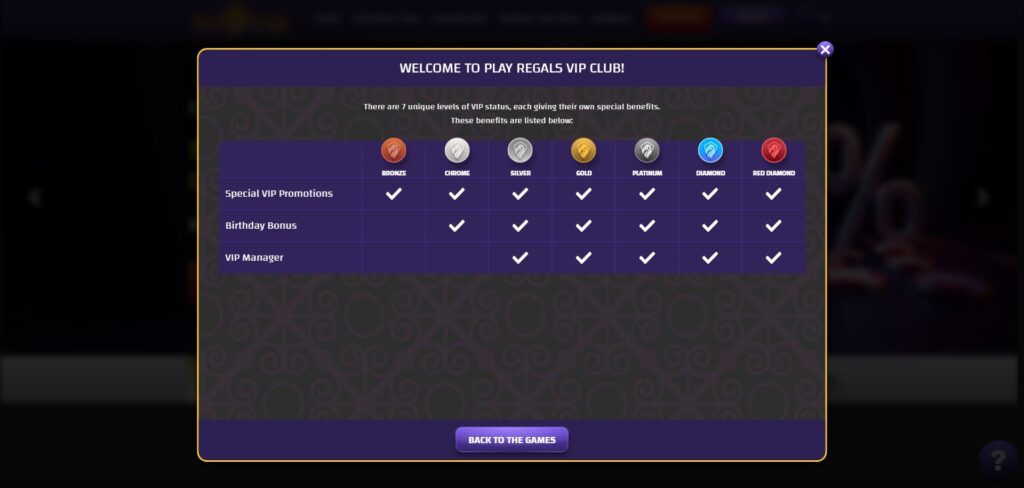Select the Silver VIP medal icon
This screenshot has height=488, width=1024.
[520, 151]
